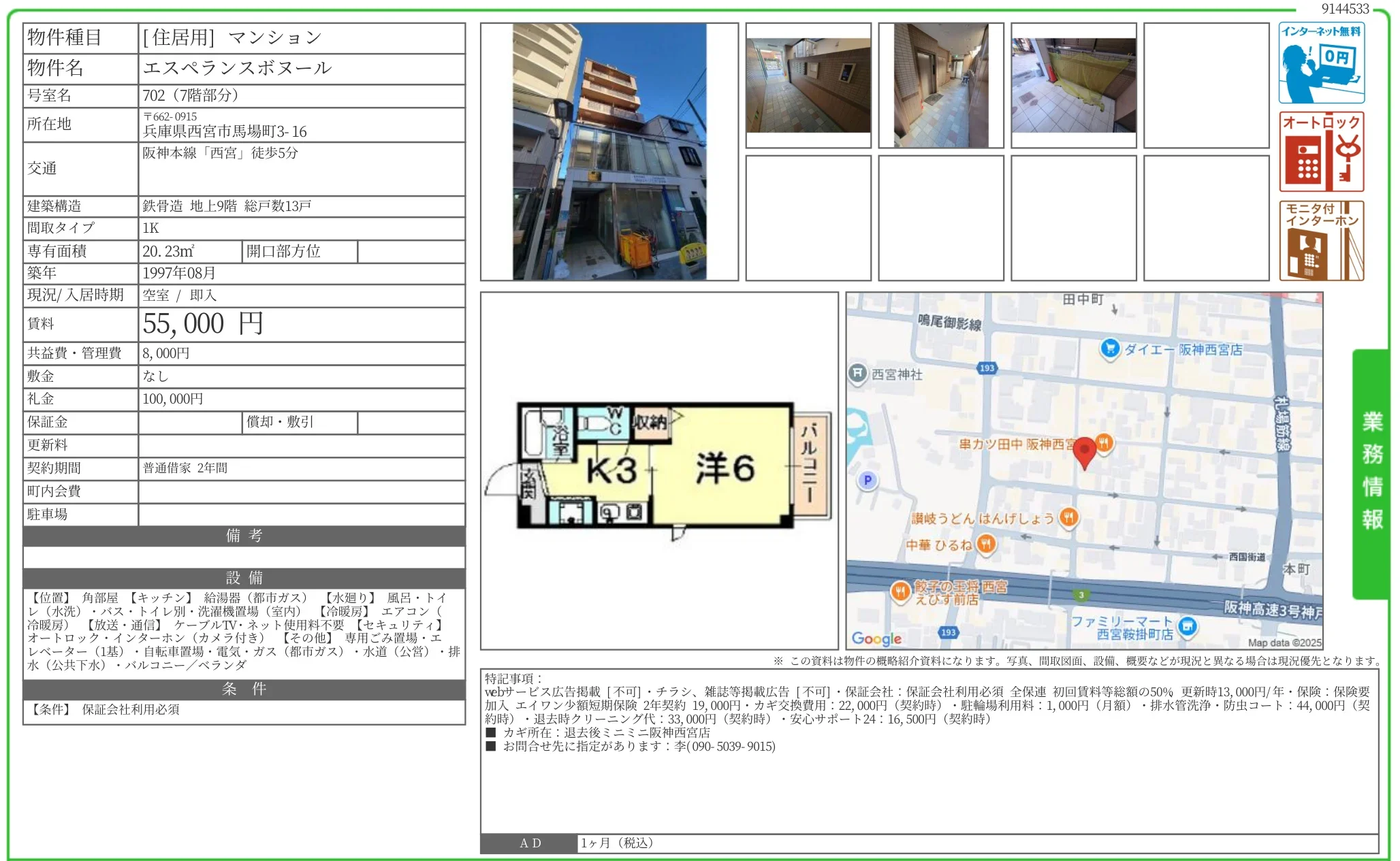
Task: Click the free internet 0円 icon
Action: pos(1321,63)
